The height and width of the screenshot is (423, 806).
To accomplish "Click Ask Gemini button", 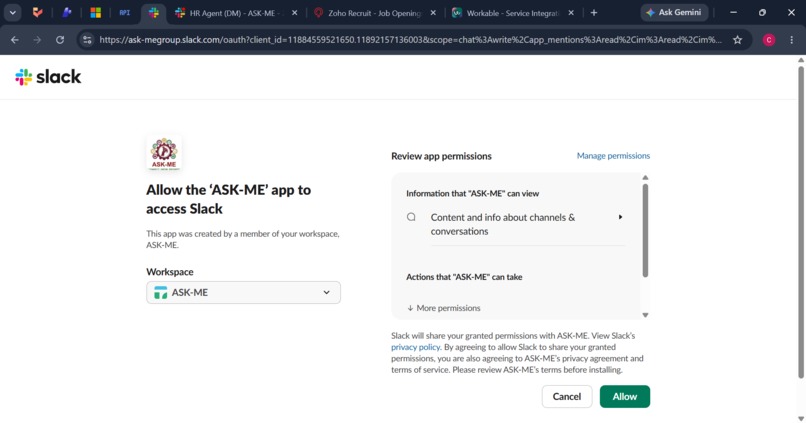I will coord(674,12).
